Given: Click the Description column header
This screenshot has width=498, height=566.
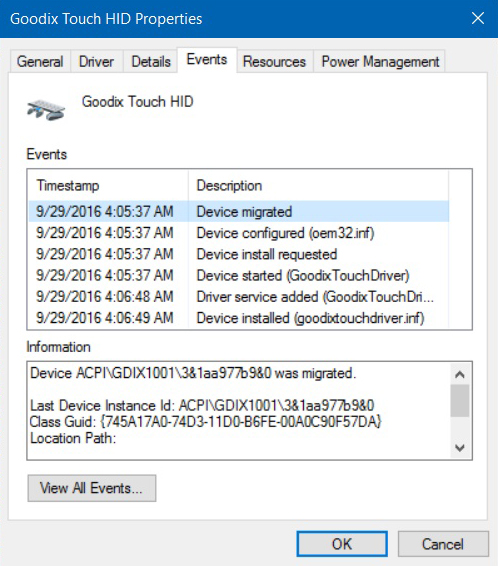Looking at the screenshot, I should click(318, 186).
